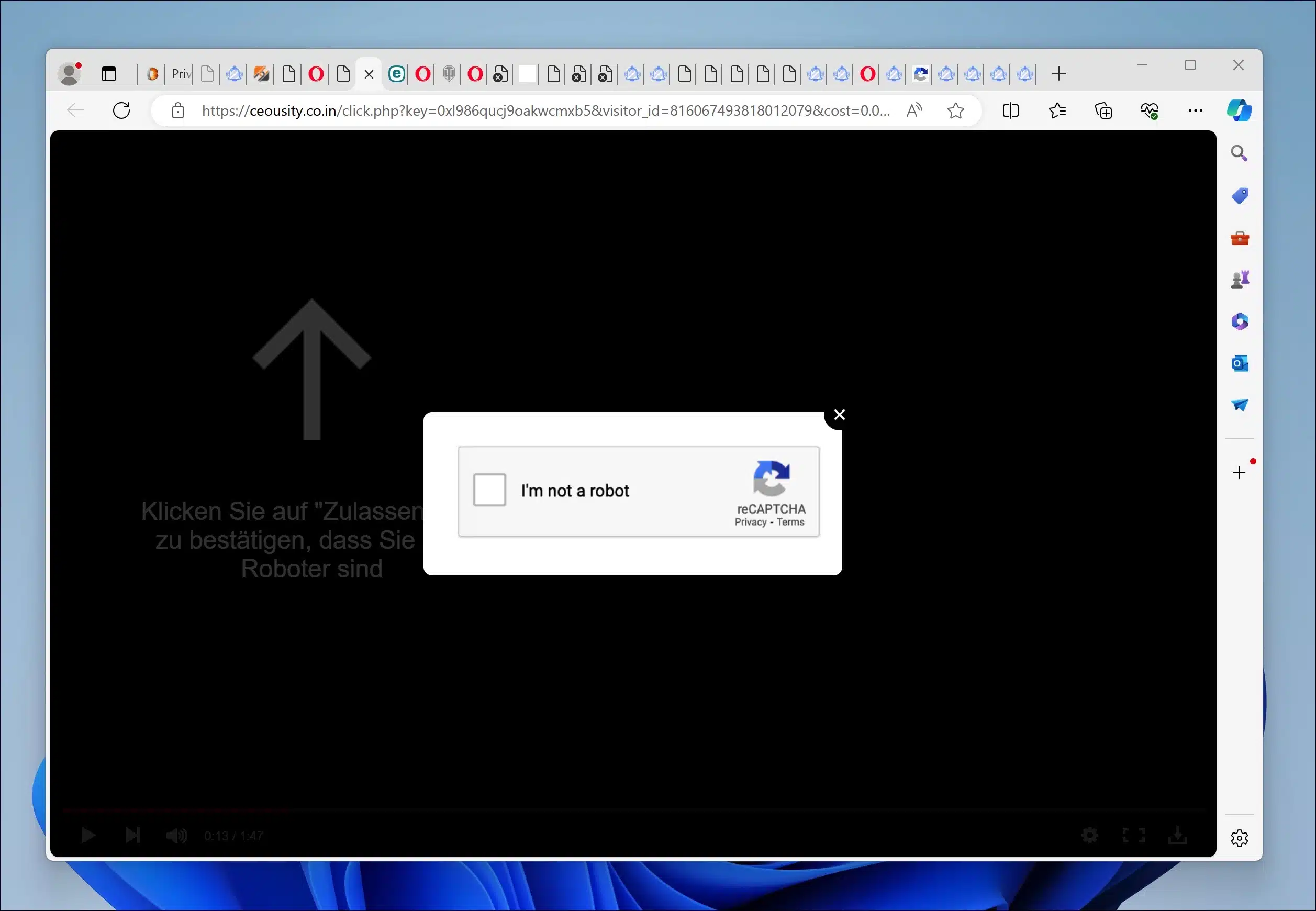Open the sidebar Shopping tag
The height and width of the screenshot is (911, 1316).
1240,196
